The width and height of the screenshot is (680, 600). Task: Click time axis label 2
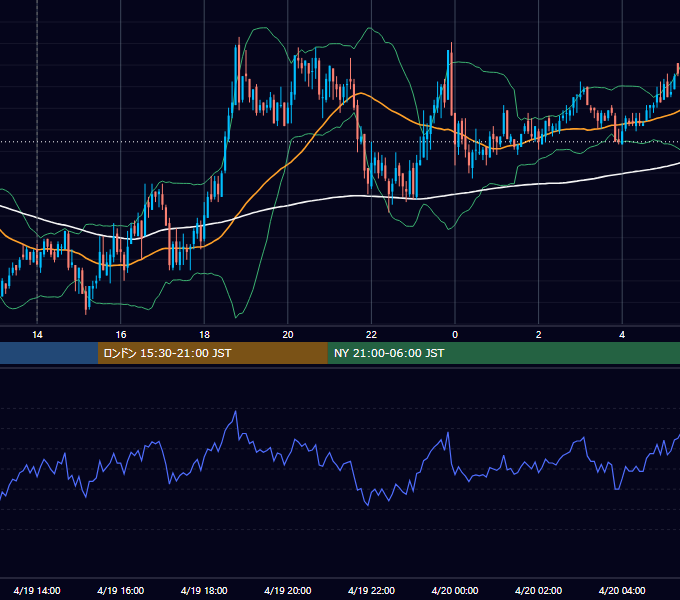tap(539, 335)
